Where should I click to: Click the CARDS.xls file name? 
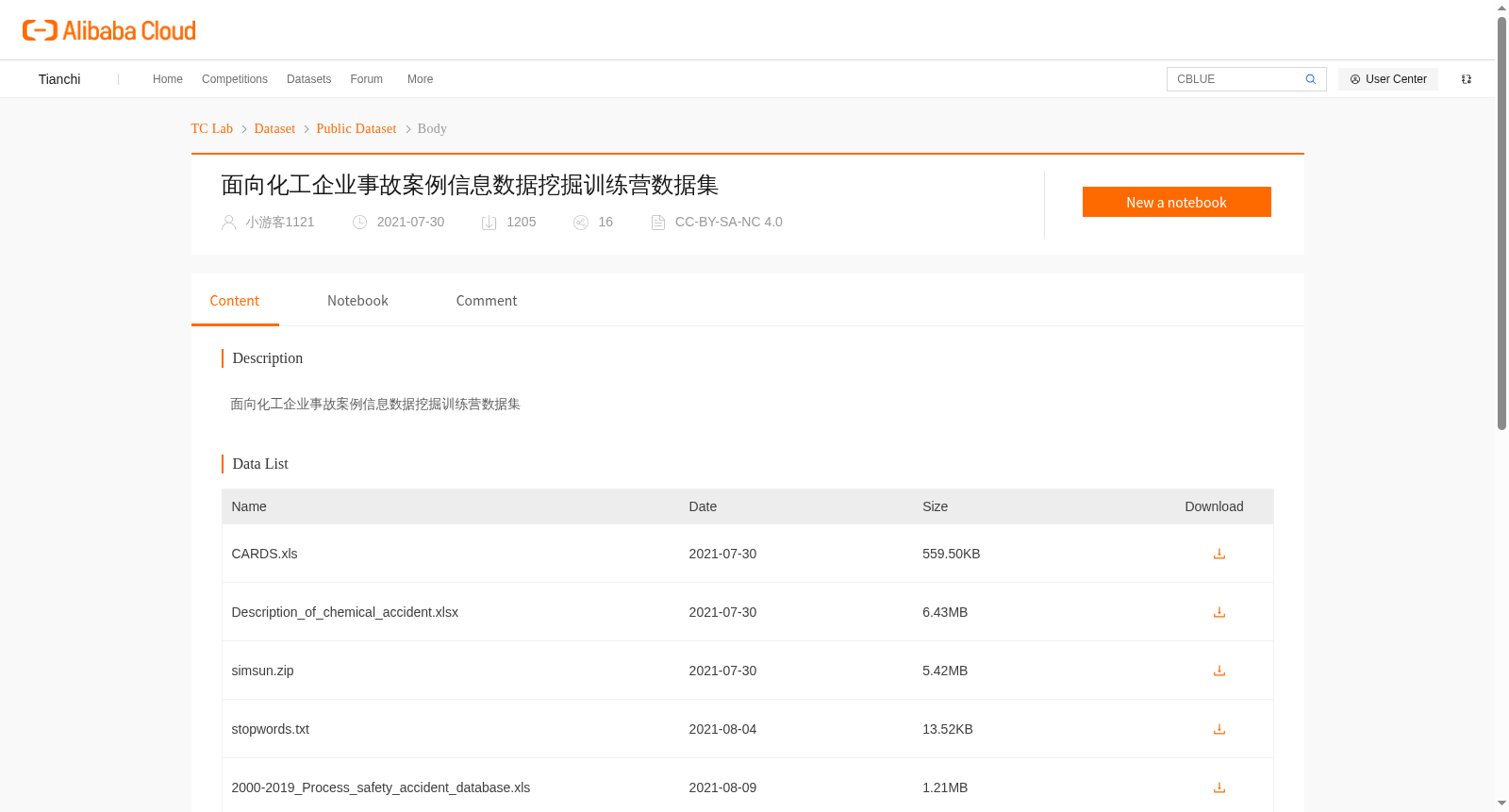(264, 554)
